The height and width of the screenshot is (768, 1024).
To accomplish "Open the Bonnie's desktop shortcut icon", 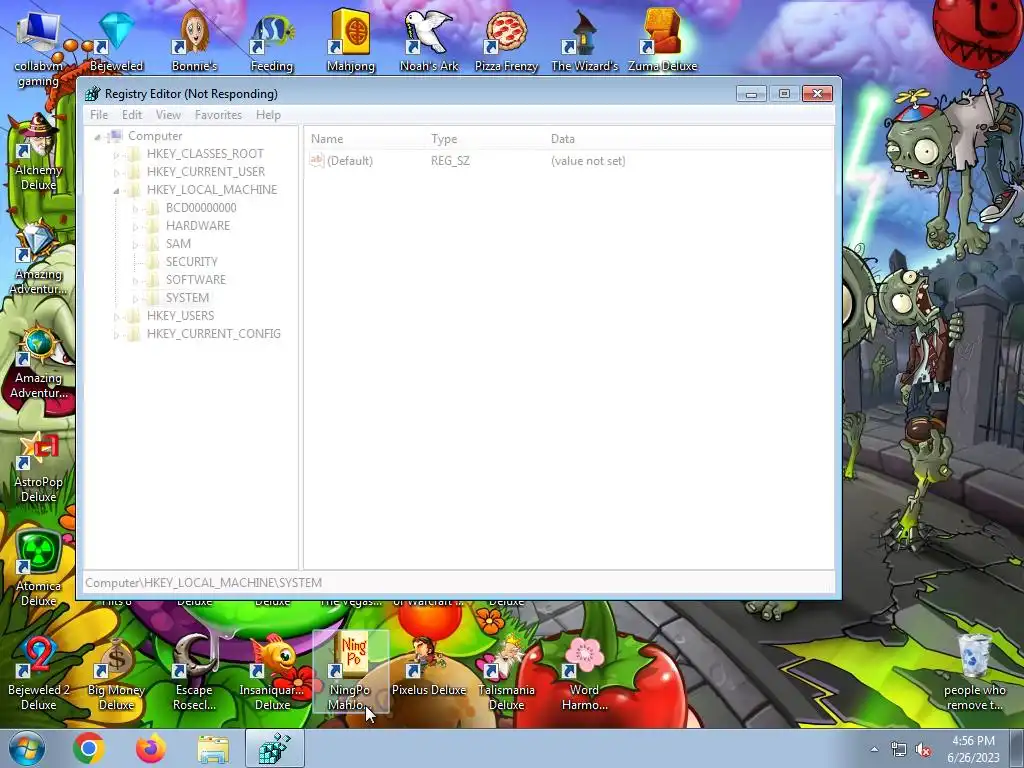I will click(x=194, y=39).
